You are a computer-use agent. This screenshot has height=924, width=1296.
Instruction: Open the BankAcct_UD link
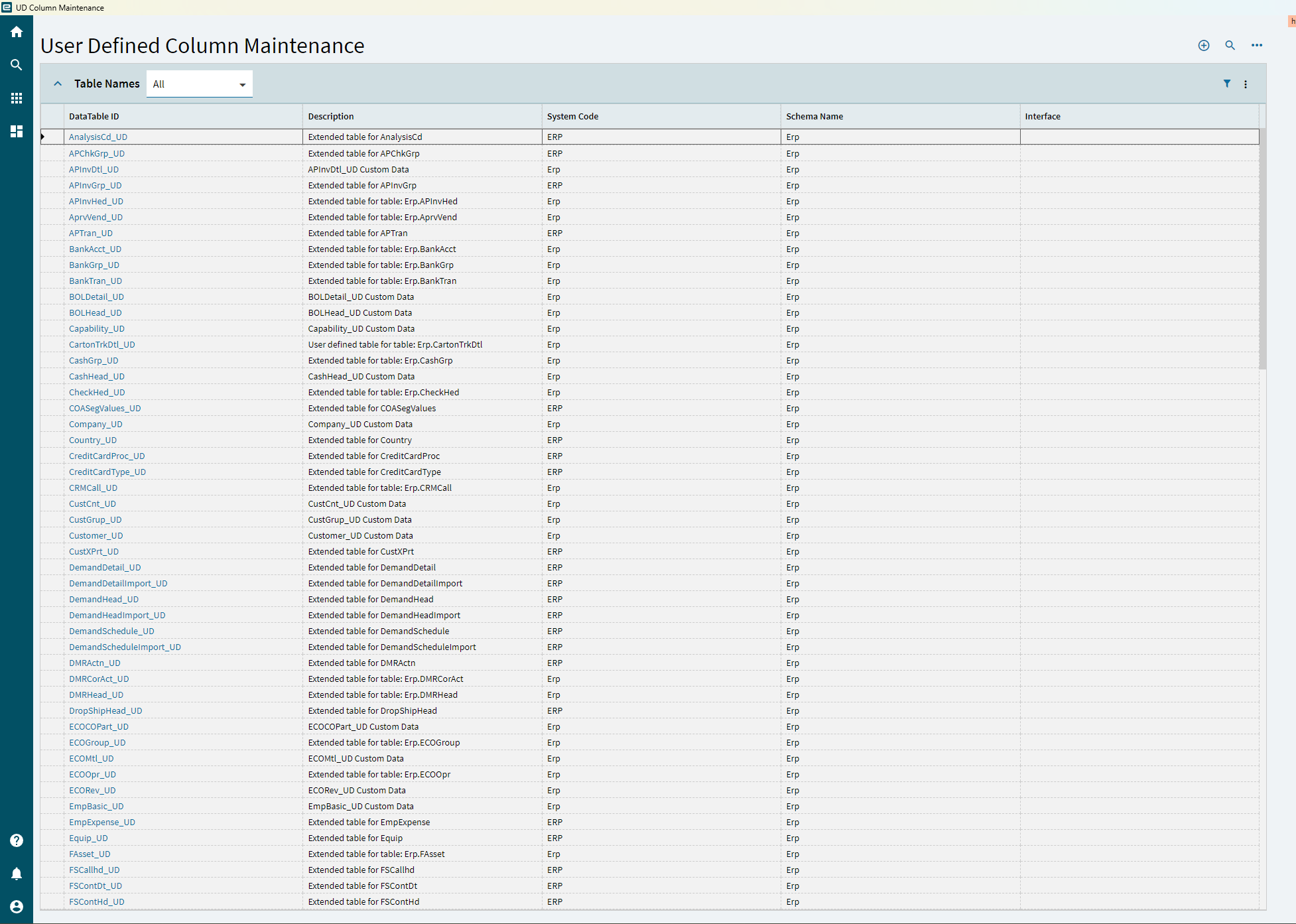click(x=95, y=249)
